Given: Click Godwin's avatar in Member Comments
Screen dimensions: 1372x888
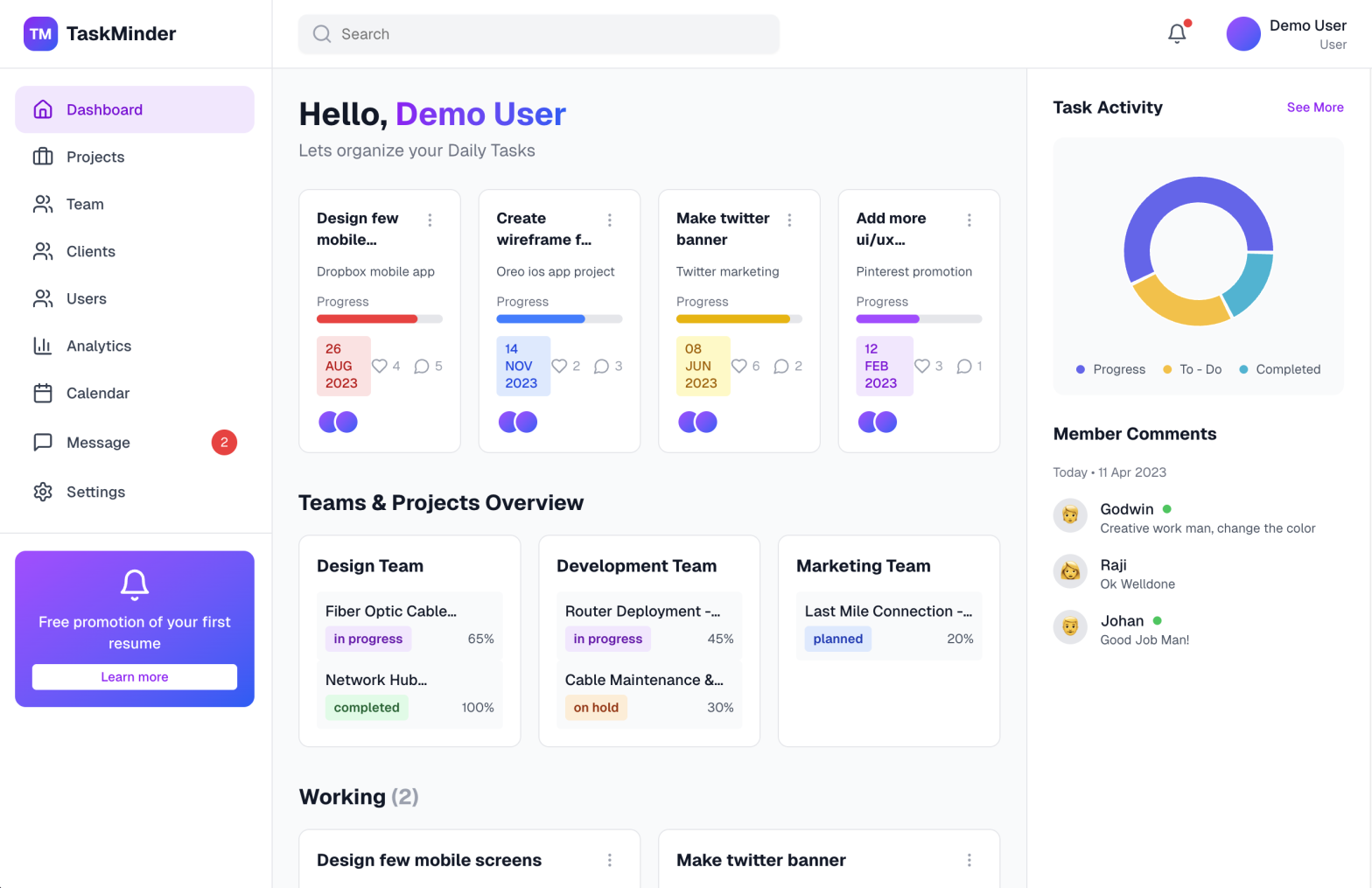Looking at the screenshot, I should point(1069,516).
